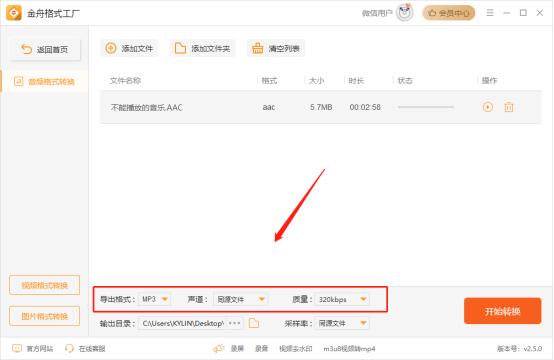
Task: Click the 录屏 screen recording link
Action: click(237, 349)
